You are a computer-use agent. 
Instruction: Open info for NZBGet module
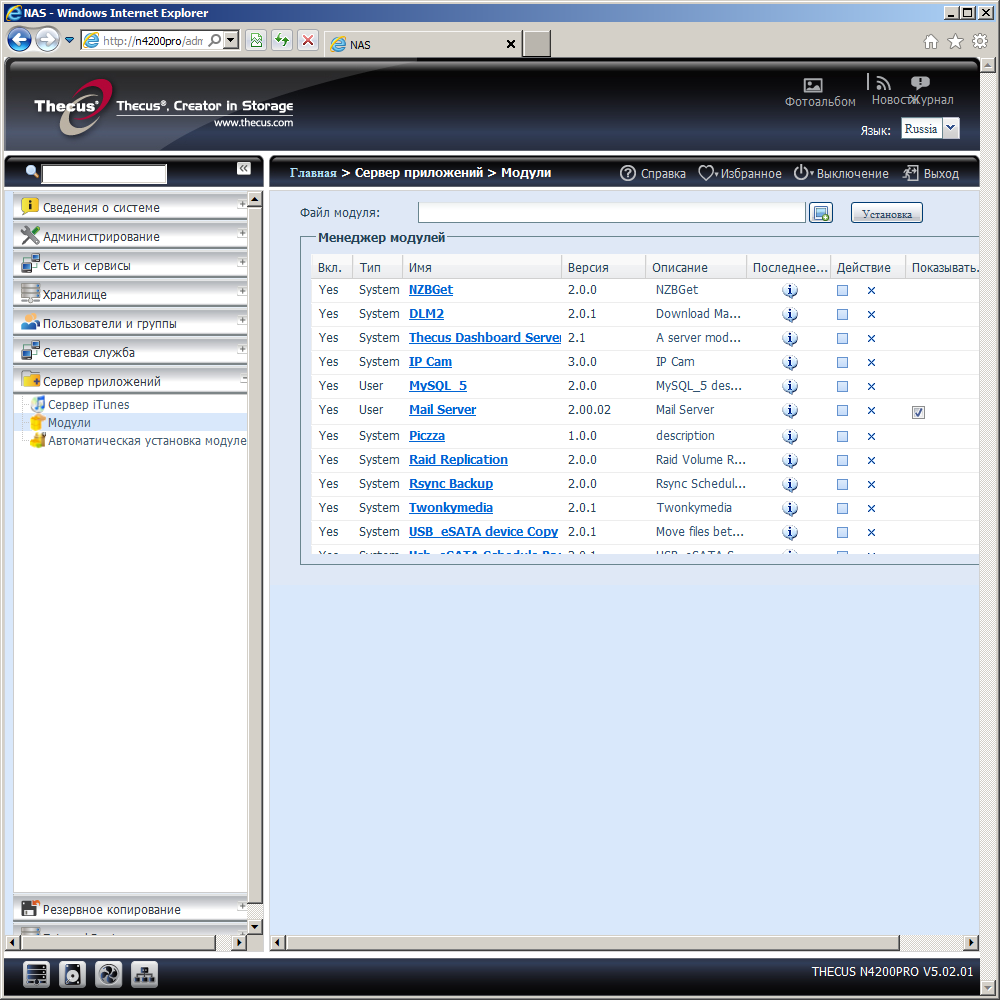click(790, 290)
